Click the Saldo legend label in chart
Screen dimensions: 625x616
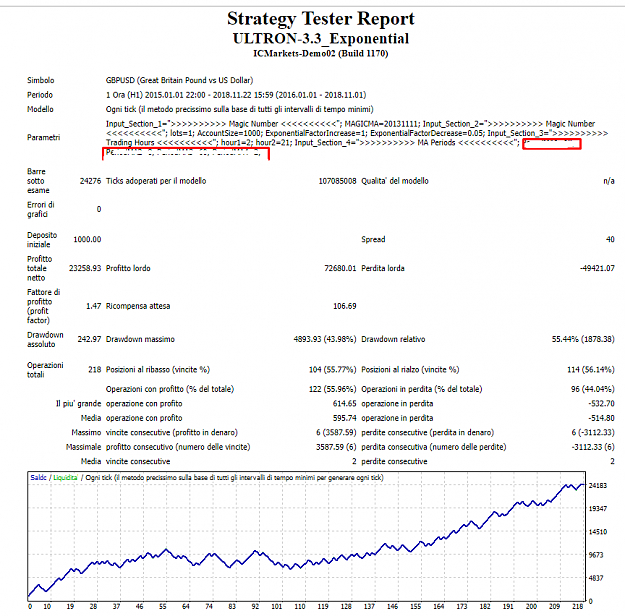point(38,478)
